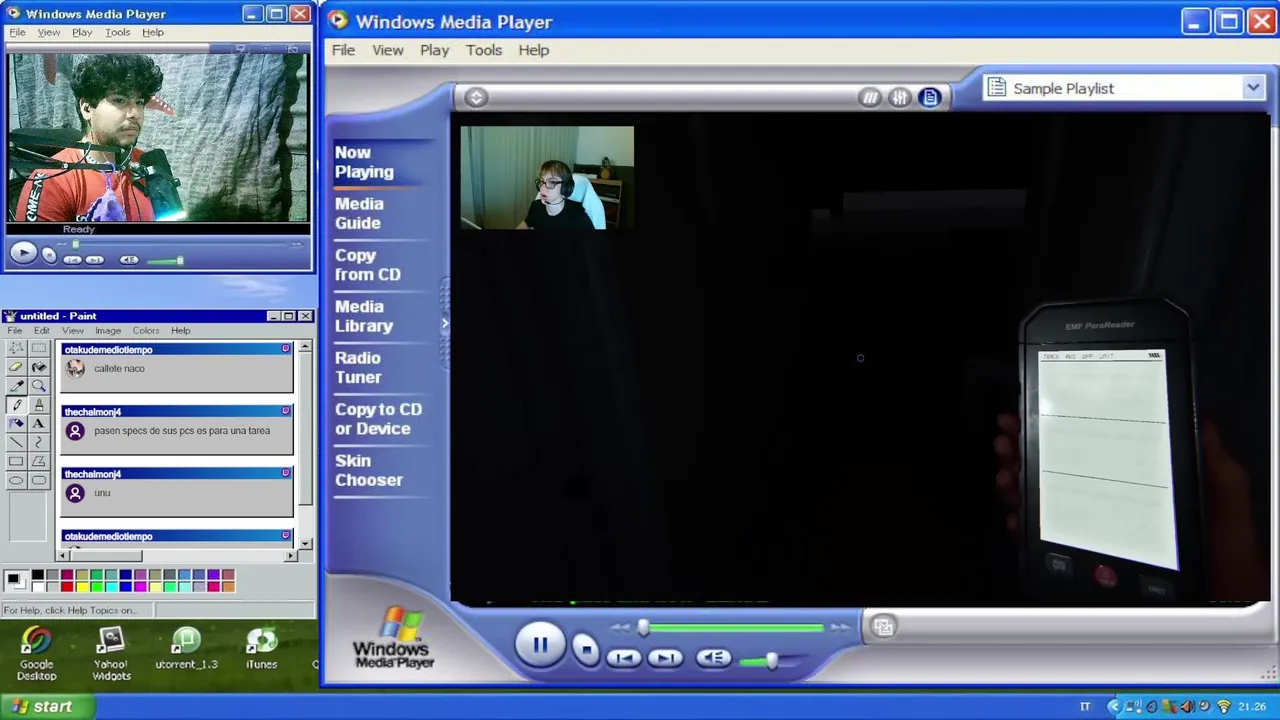Collapse the taskbar panel arrow in Media Player

tap(445, 324)
